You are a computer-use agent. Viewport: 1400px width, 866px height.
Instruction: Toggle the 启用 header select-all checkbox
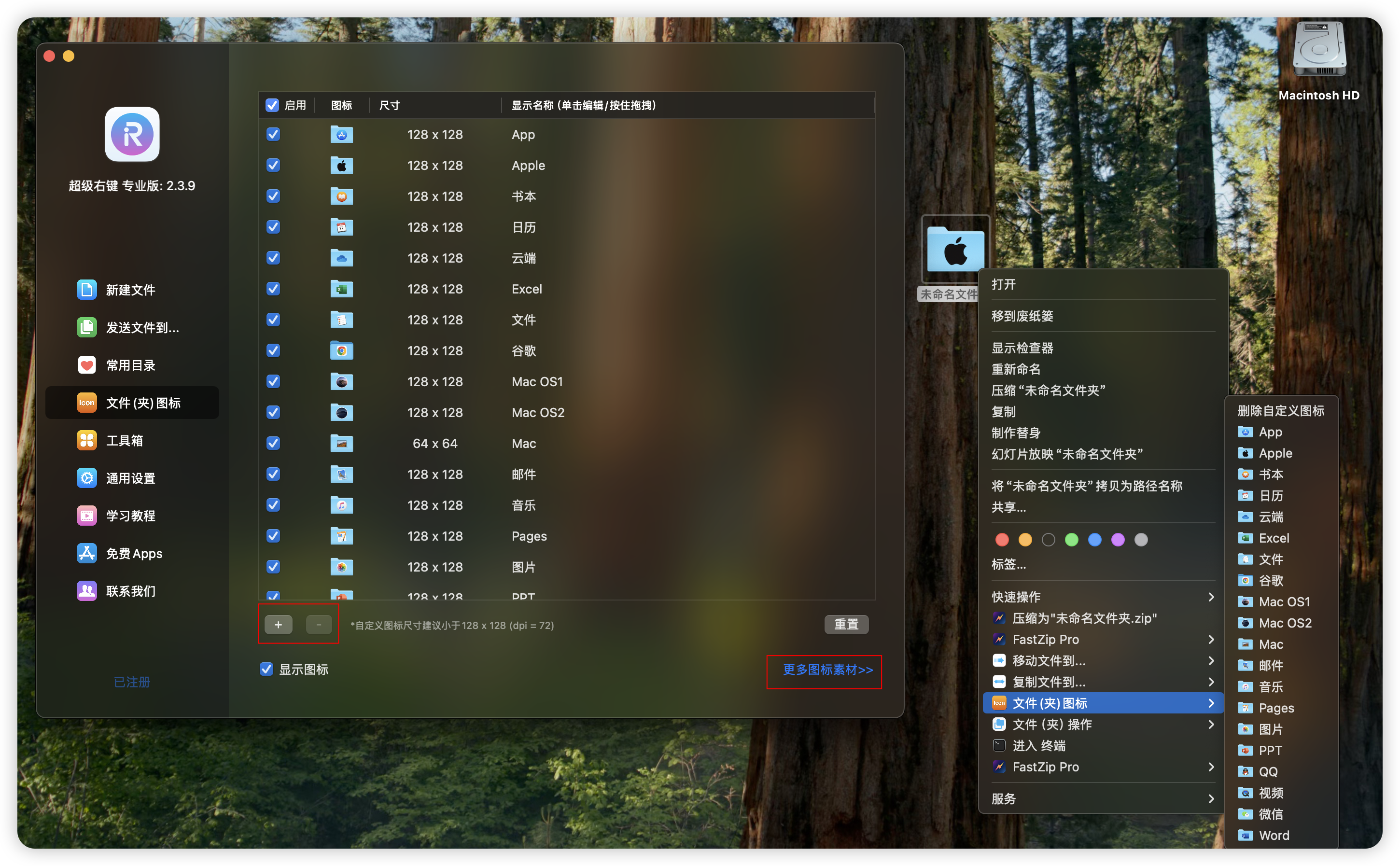tap(272, 105)
